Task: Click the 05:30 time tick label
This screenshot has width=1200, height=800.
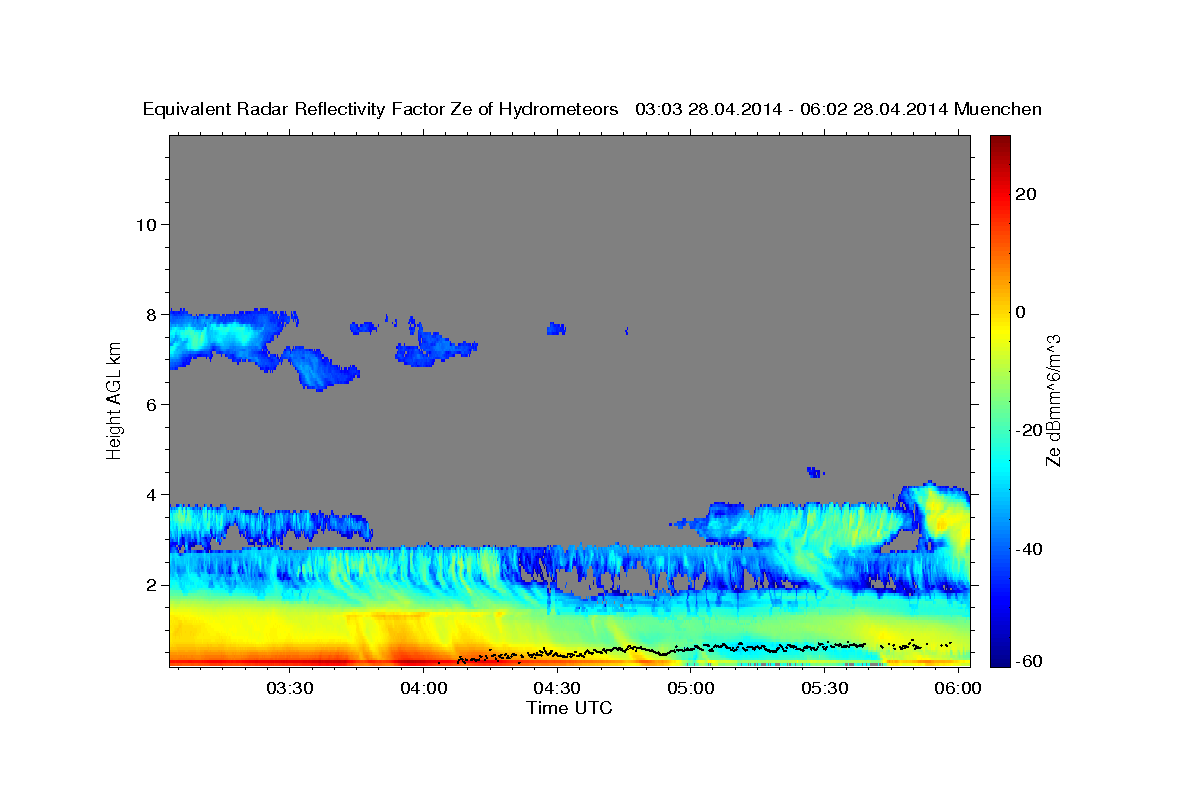Action: (x=824, y=688)
